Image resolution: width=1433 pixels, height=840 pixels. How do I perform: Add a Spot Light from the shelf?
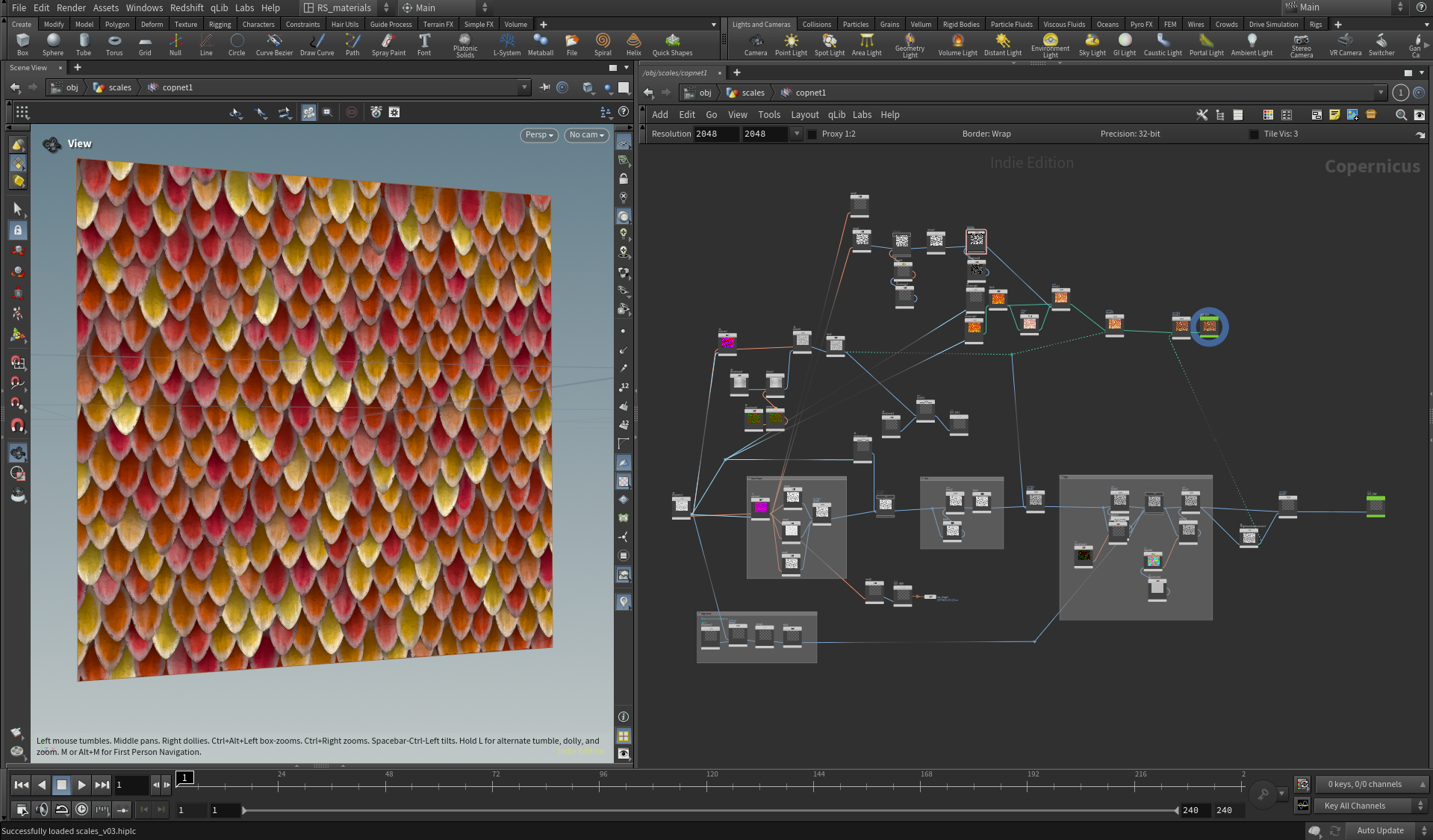830,44
